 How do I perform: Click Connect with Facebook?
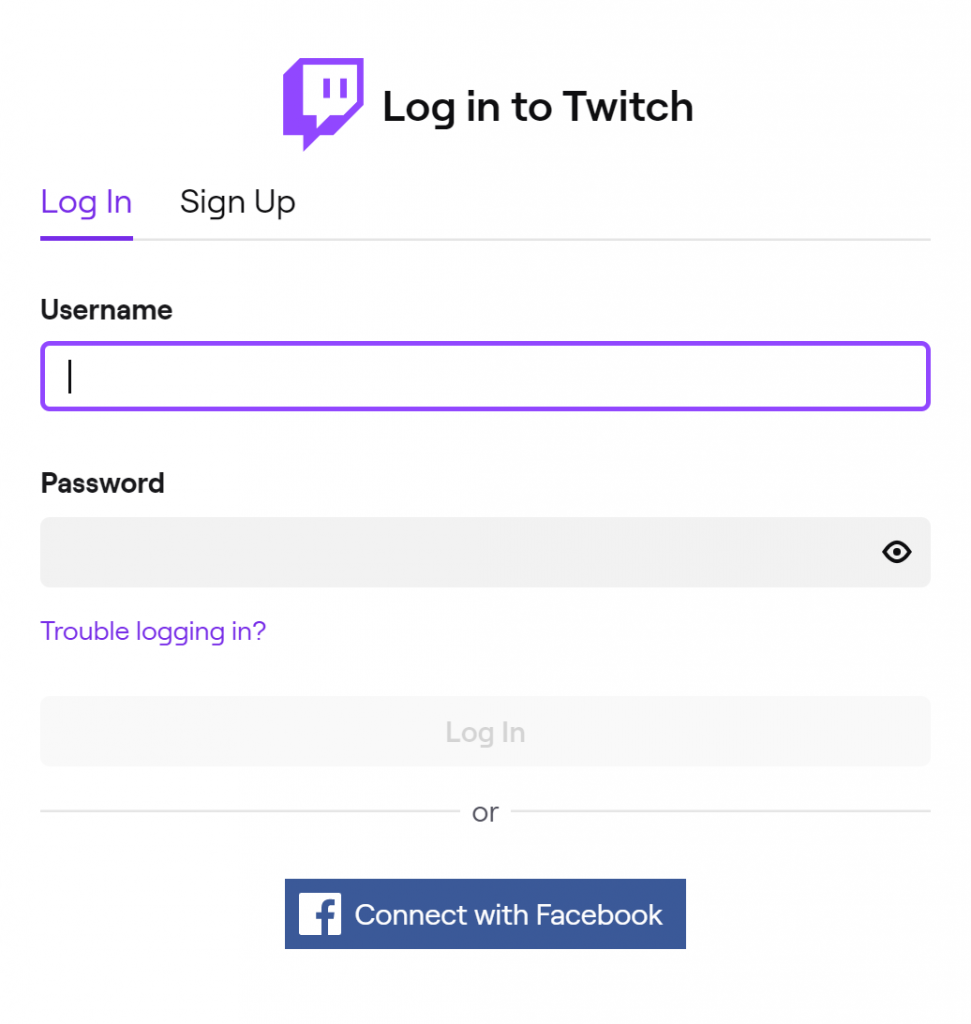(x=485, y=913)
